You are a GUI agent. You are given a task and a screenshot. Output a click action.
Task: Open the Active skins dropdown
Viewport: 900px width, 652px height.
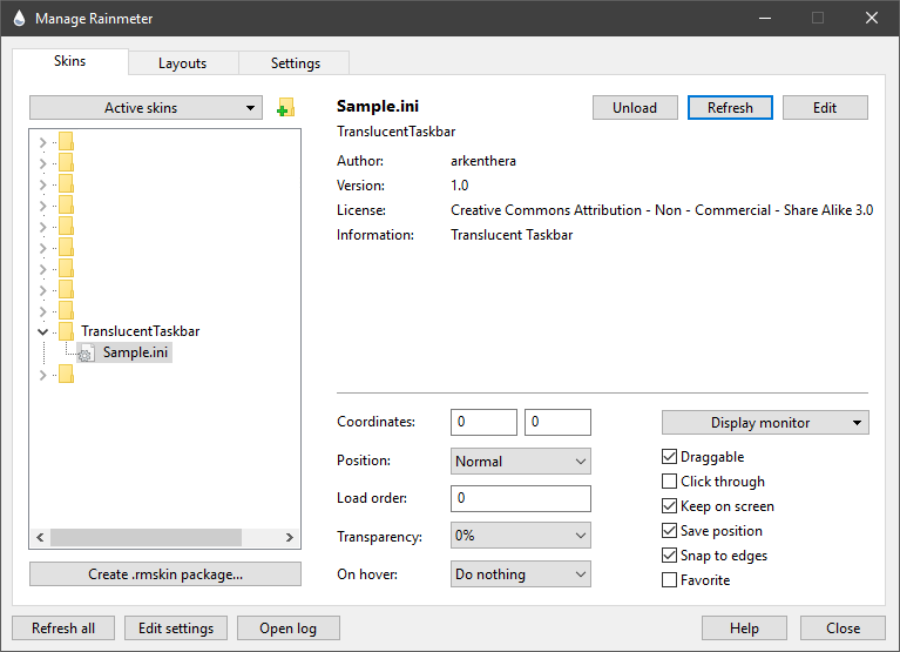146,108
